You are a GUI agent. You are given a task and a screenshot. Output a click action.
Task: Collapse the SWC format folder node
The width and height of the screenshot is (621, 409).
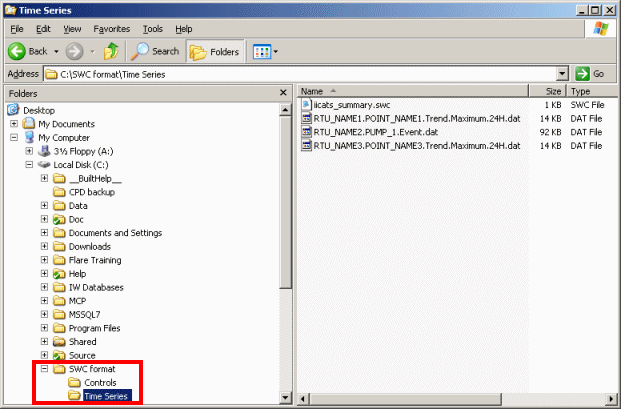pos(44,369)
